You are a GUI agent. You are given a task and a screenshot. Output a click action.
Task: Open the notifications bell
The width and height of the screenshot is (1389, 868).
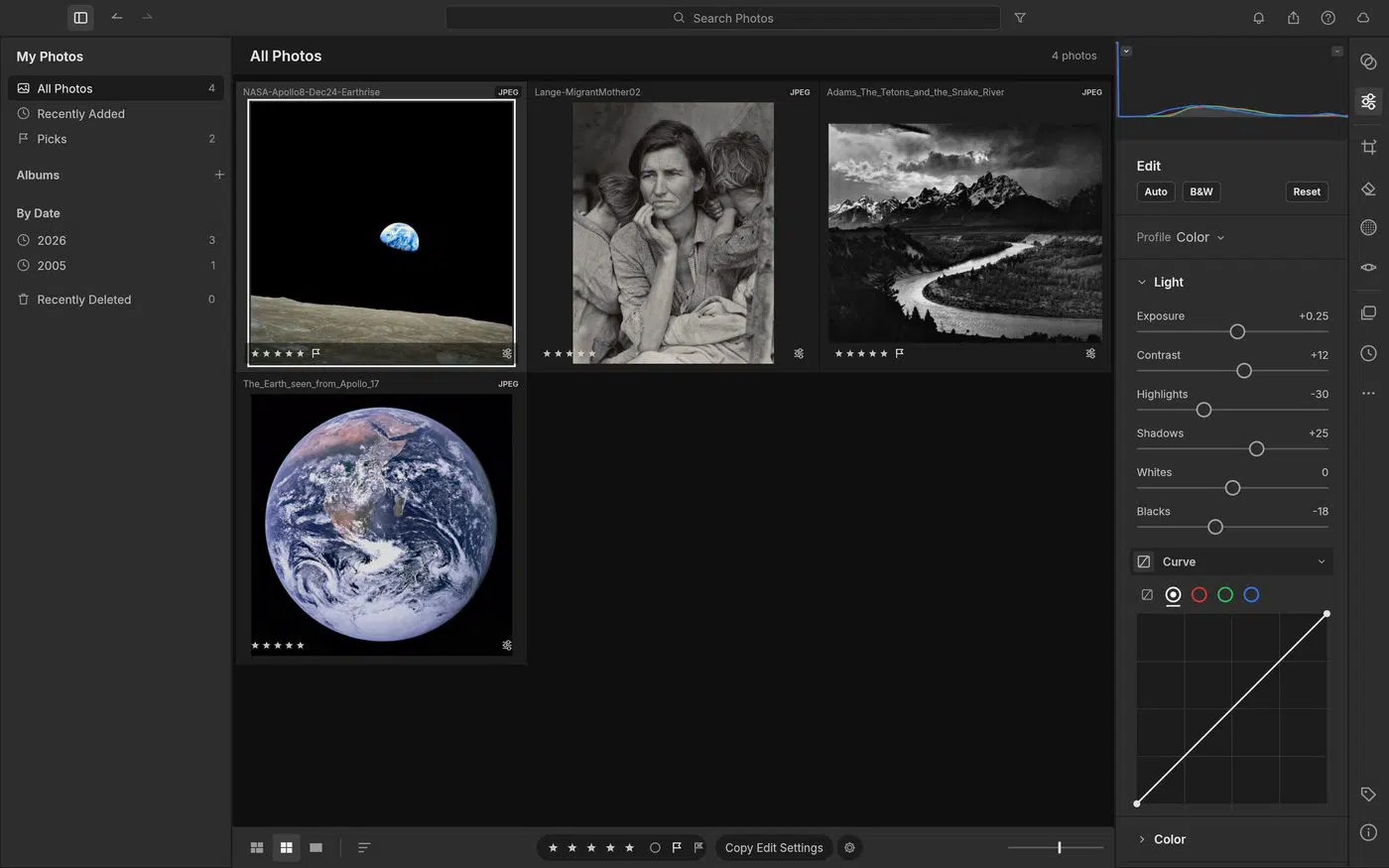coord(1258,18)
